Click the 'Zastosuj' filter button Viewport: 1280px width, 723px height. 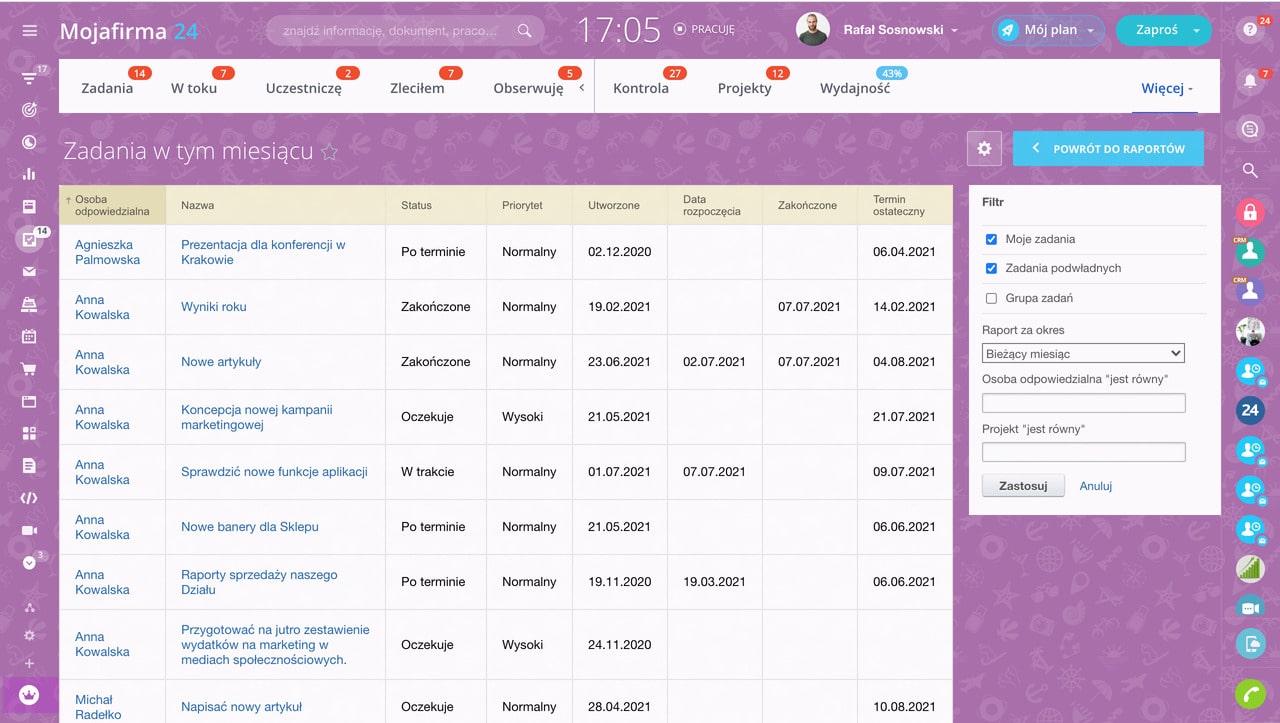1022,486
